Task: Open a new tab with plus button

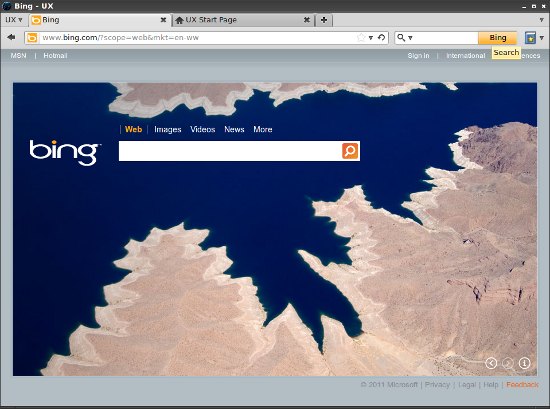Action: tap(324, 20)
